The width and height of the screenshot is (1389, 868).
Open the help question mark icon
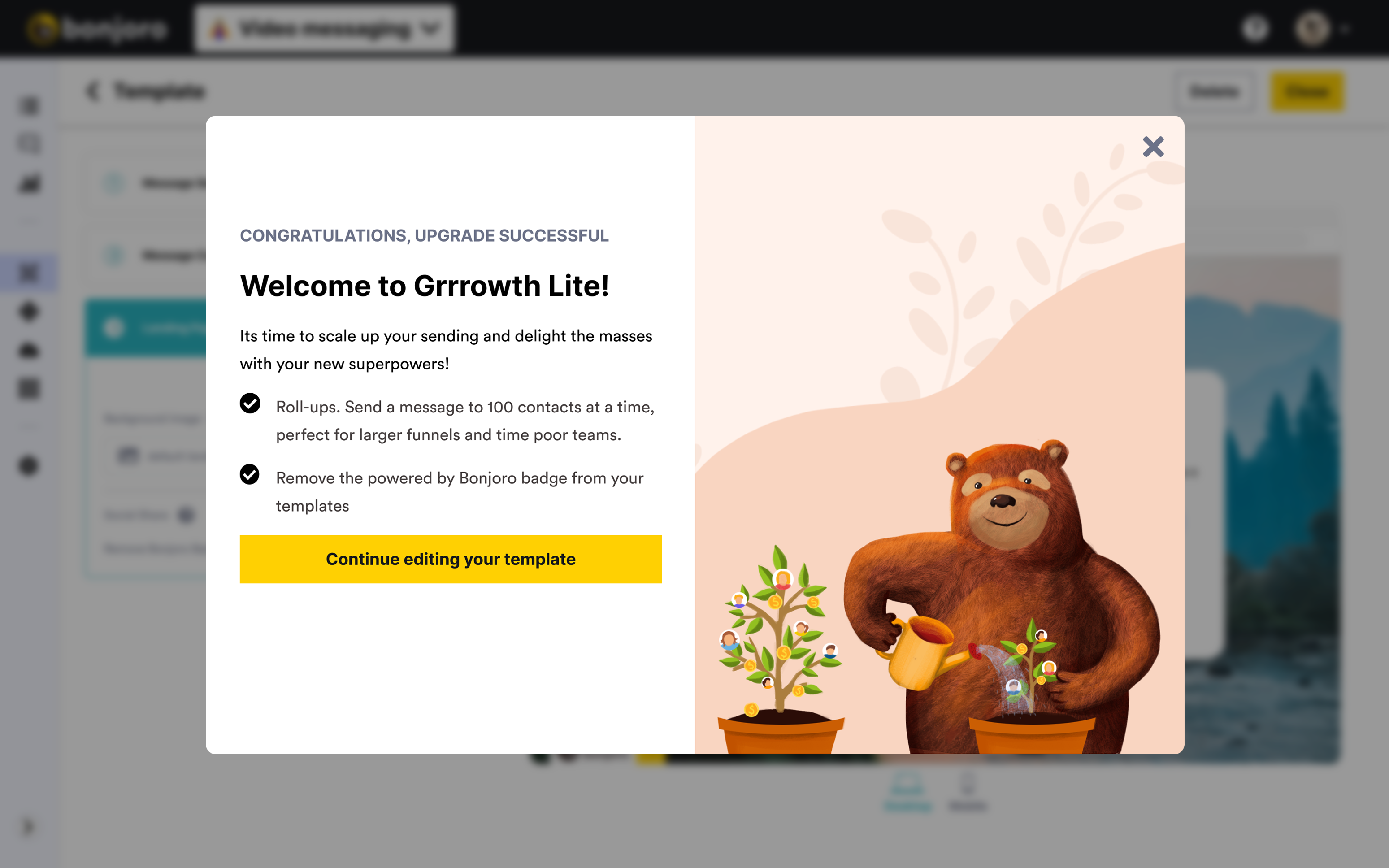1254,28
